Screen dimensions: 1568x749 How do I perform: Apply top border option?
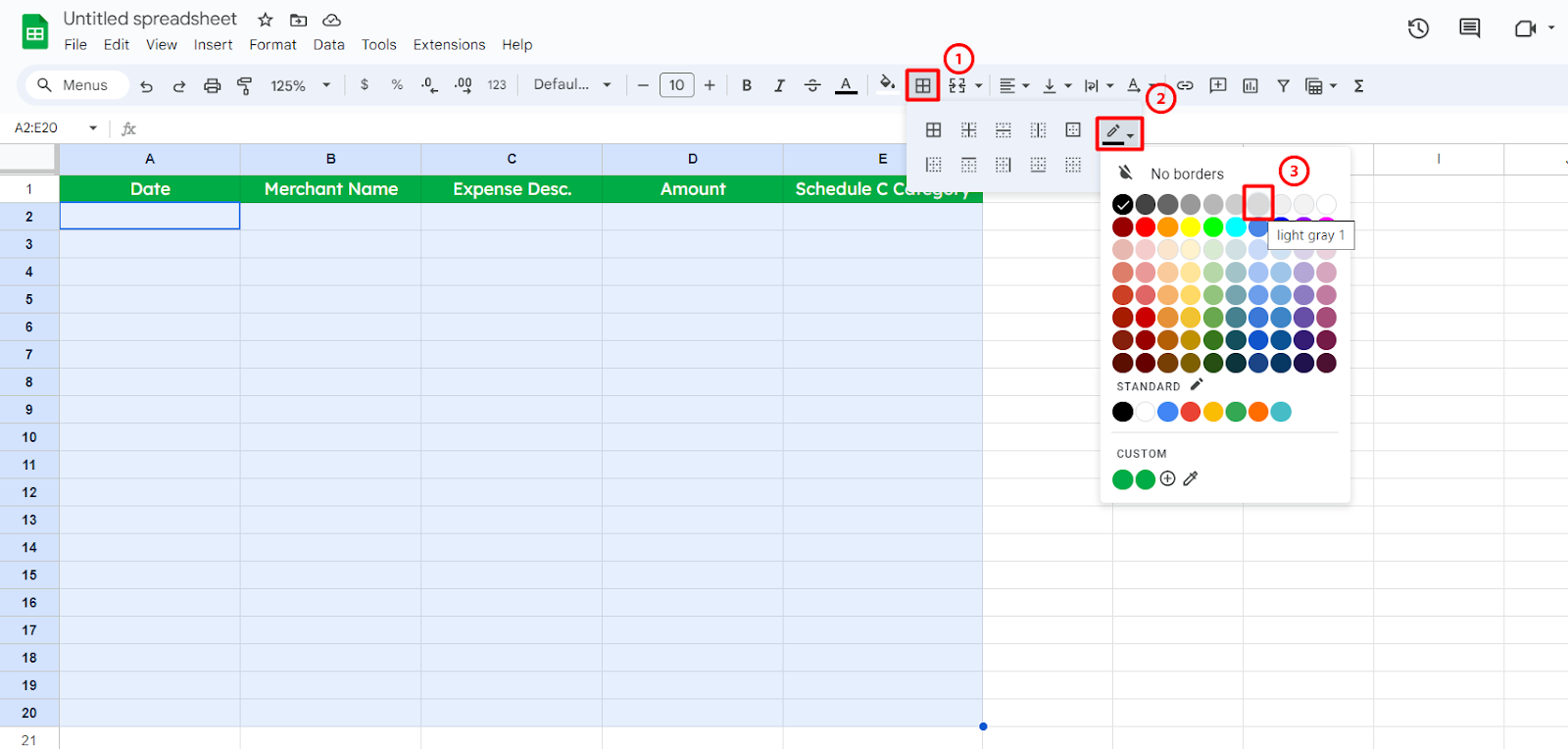click(968, 165)
